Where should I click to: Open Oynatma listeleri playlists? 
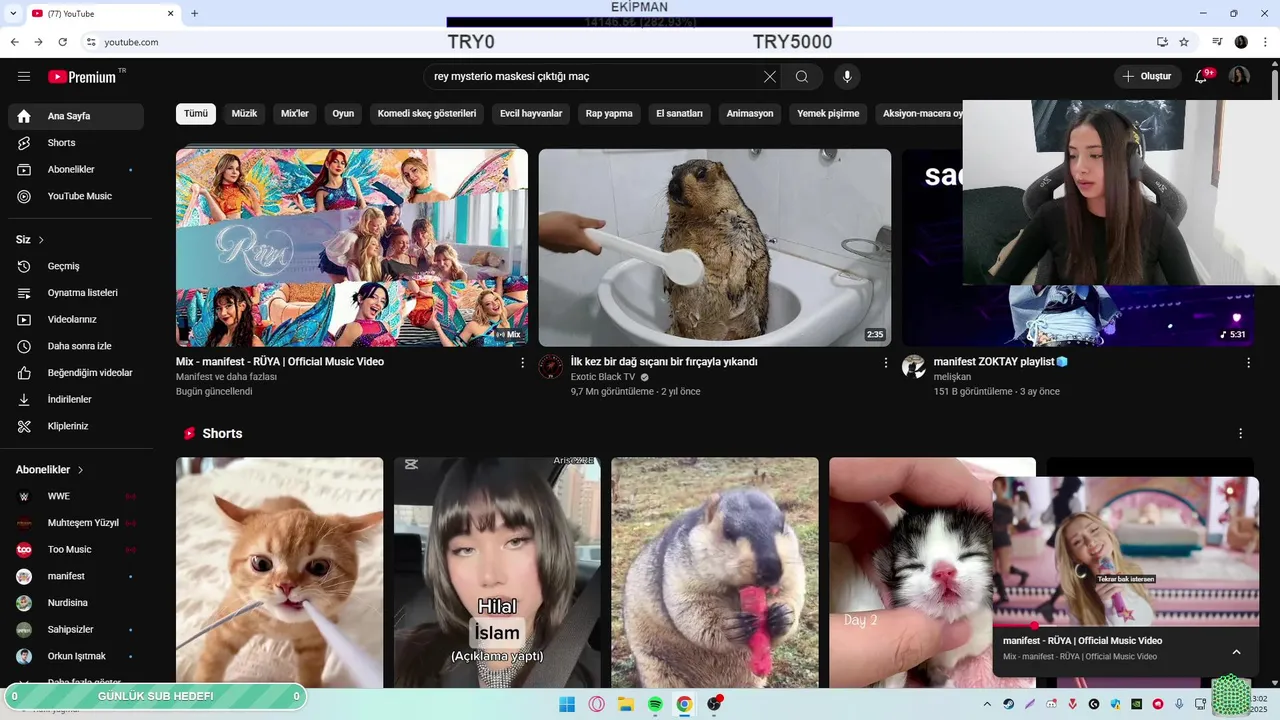pos(76,293)
